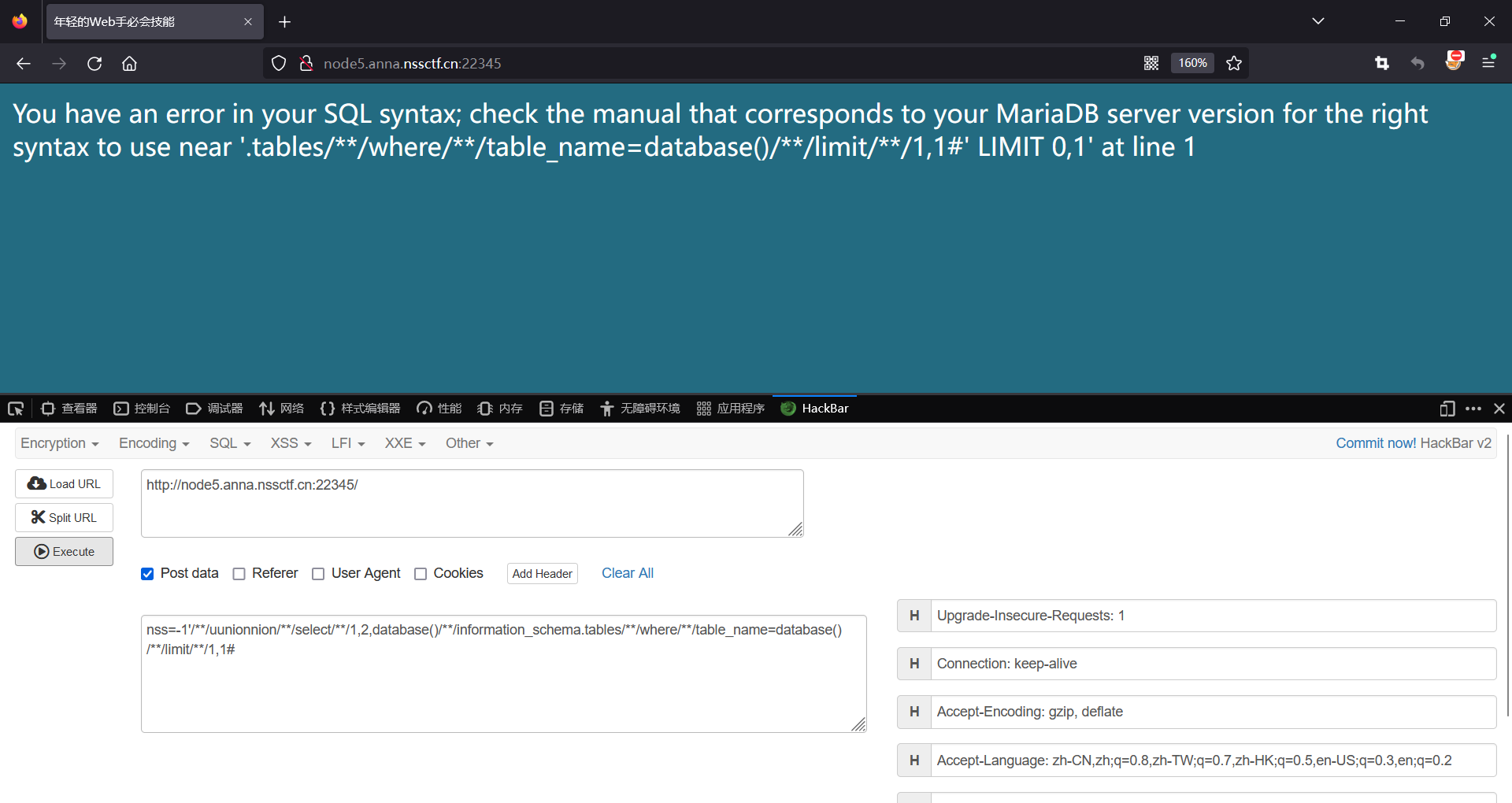Image resolution: width=1512 pixels, height=803 pixels.
Task: Switch to the 网络 network tab
Action: point(282,409)
